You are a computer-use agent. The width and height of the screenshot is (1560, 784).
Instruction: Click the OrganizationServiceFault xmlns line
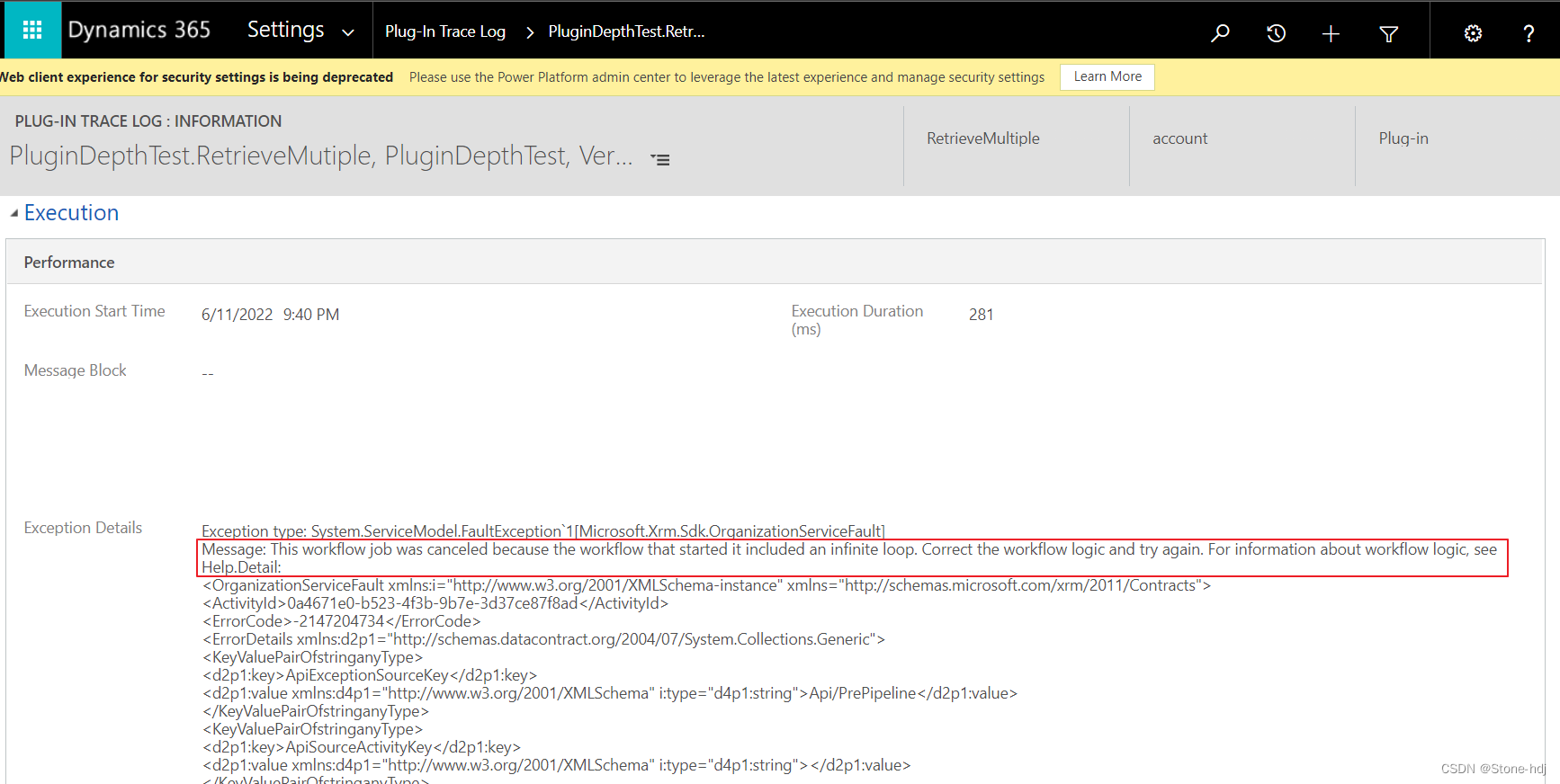[x=707, y=585]
